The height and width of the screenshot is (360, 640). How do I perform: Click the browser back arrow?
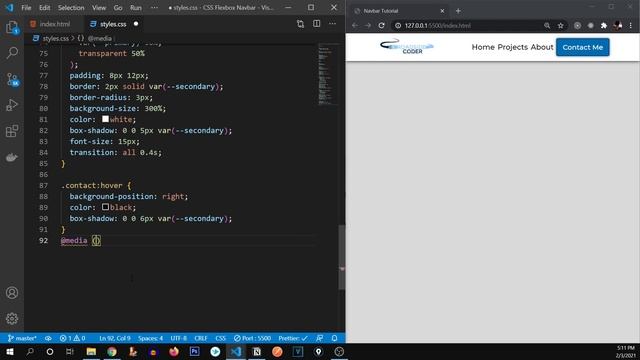pyautogui.click(x=355, y=25)
